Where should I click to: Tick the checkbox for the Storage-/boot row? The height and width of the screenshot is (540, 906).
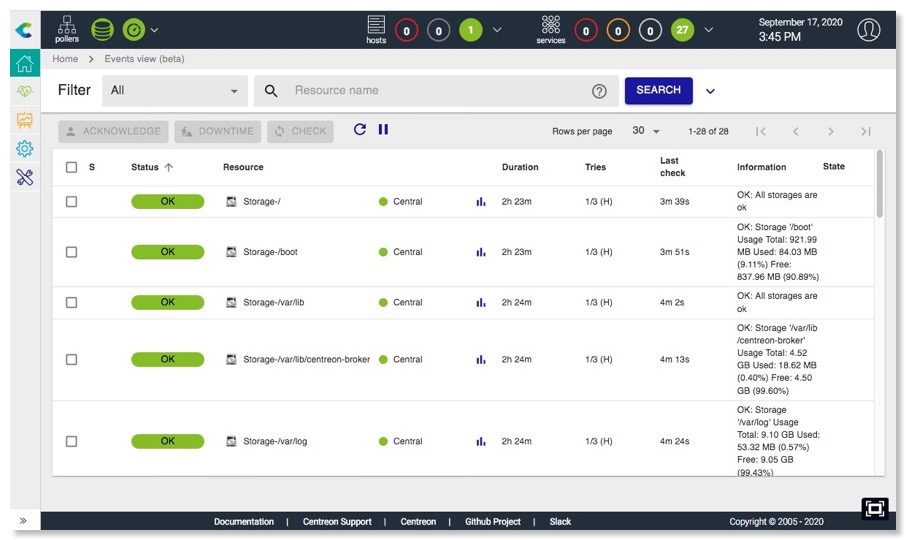click(71, 252)
